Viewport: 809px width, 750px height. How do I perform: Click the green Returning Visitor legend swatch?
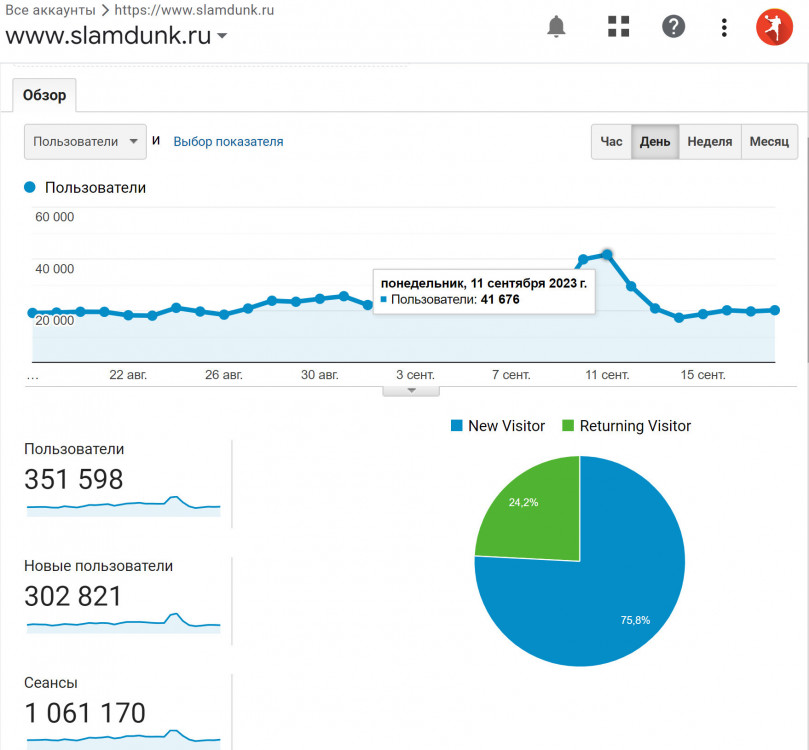568,426
